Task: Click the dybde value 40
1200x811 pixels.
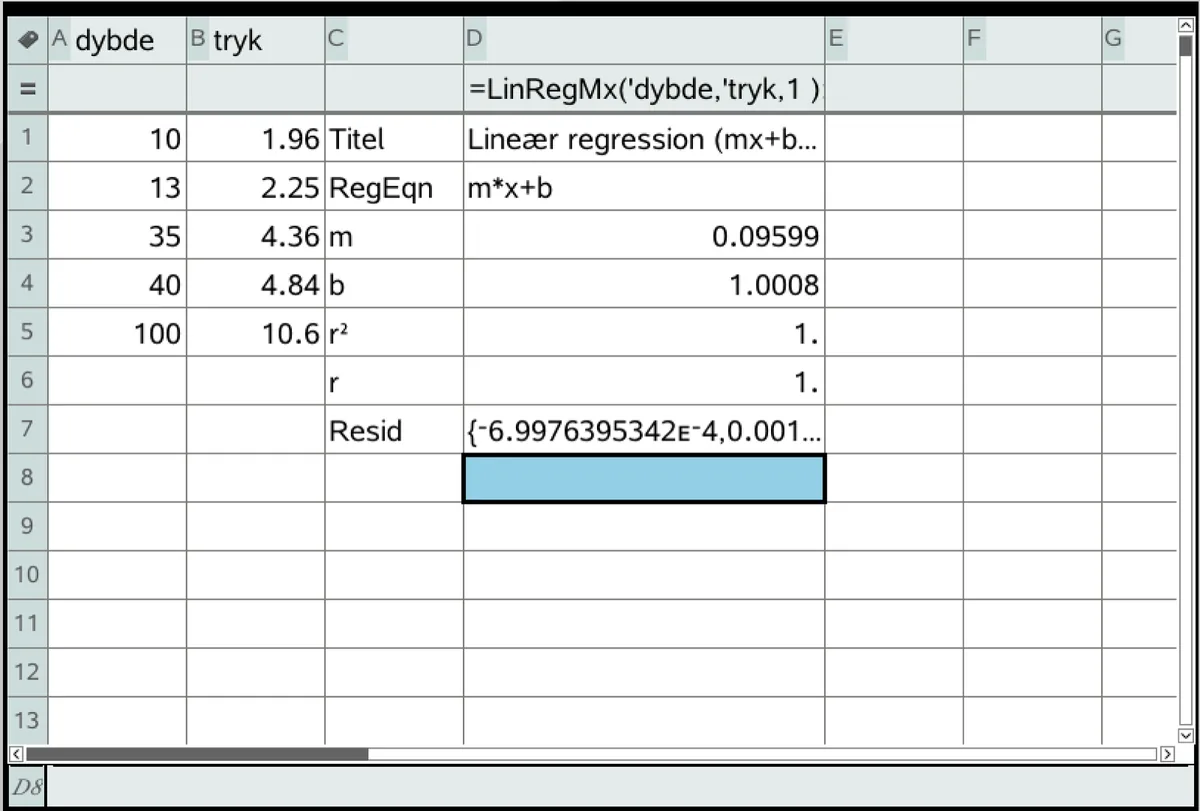Action: [x=117, y=285]
